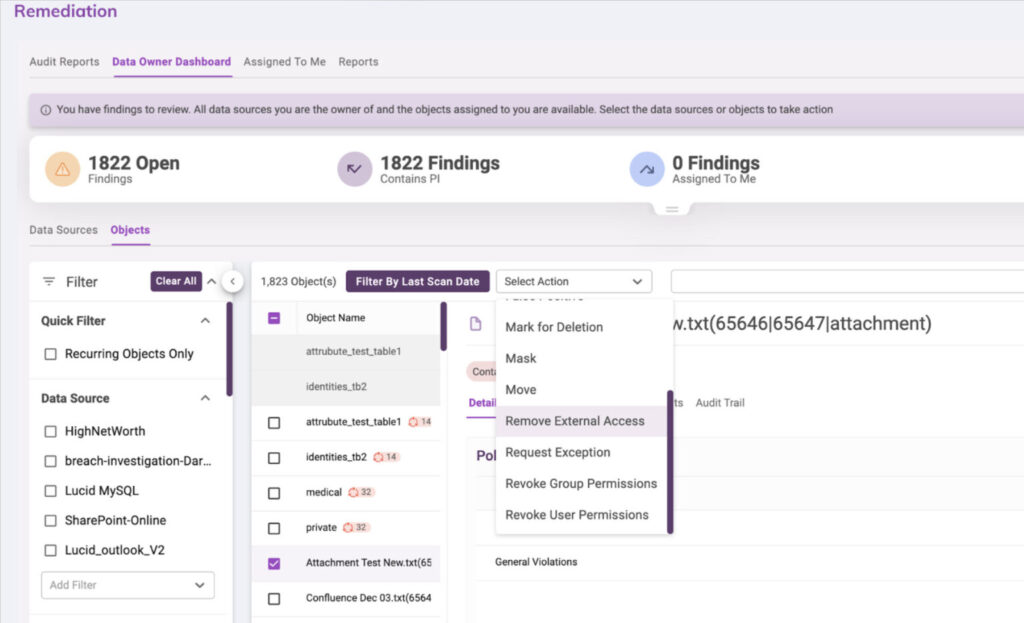Switch to the Audit Reports tab
Screen dimensions: 1024x623
tap(64, 61)
